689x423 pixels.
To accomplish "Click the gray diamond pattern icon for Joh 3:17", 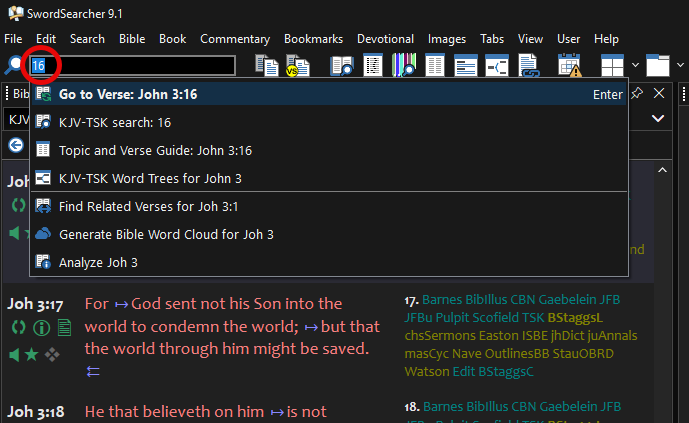I will coord(52,354).
